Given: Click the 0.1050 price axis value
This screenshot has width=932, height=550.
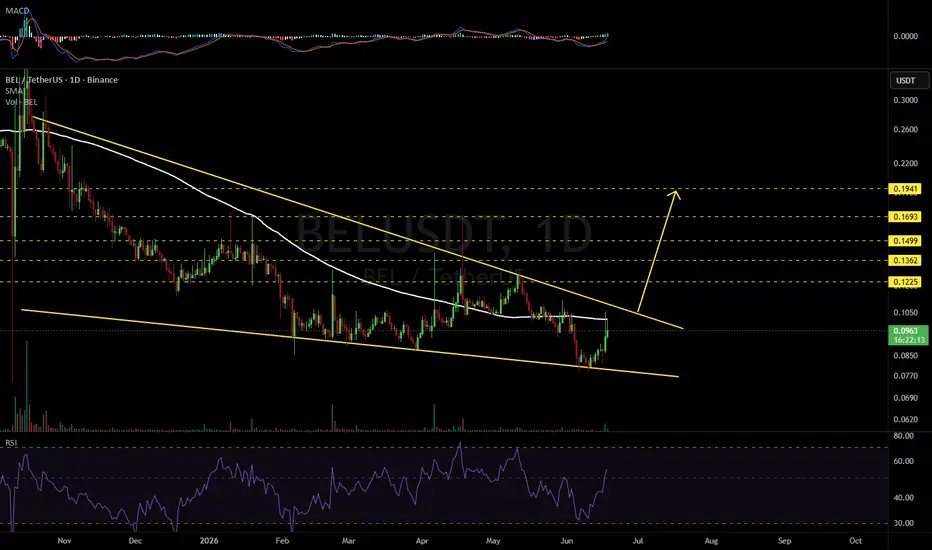Looking at the screenshot, I should (x=905, y=312).
